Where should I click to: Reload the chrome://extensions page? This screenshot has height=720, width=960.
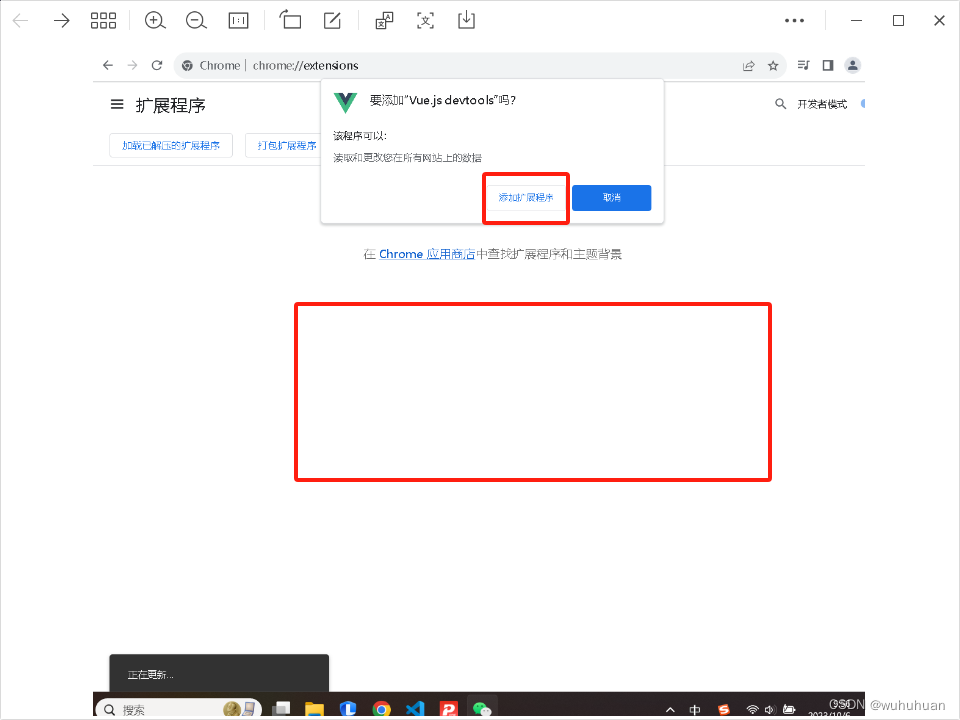[x=157, y=66]
